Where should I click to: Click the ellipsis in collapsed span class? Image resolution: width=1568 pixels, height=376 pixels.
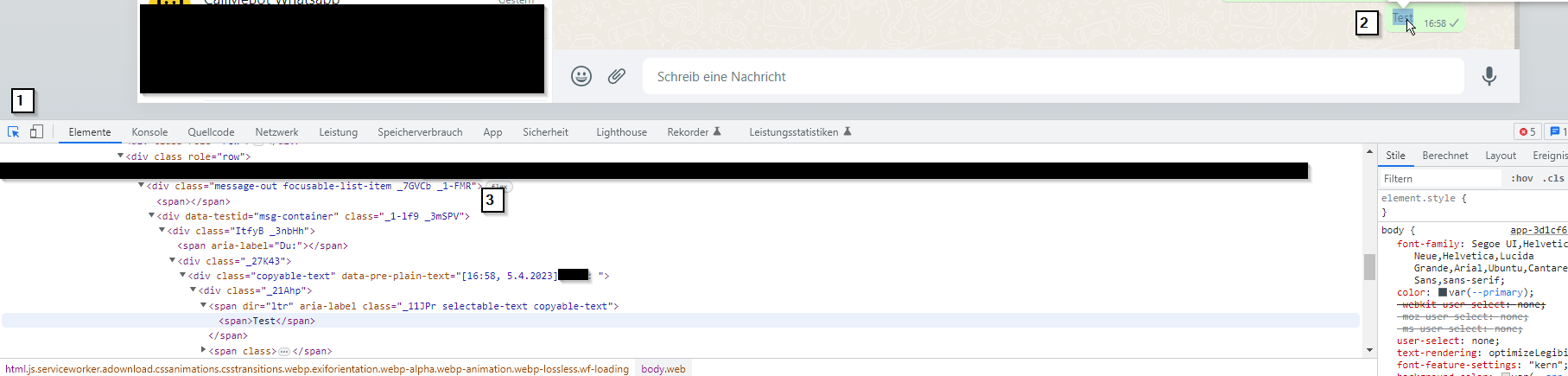click(x=283, y=352)
